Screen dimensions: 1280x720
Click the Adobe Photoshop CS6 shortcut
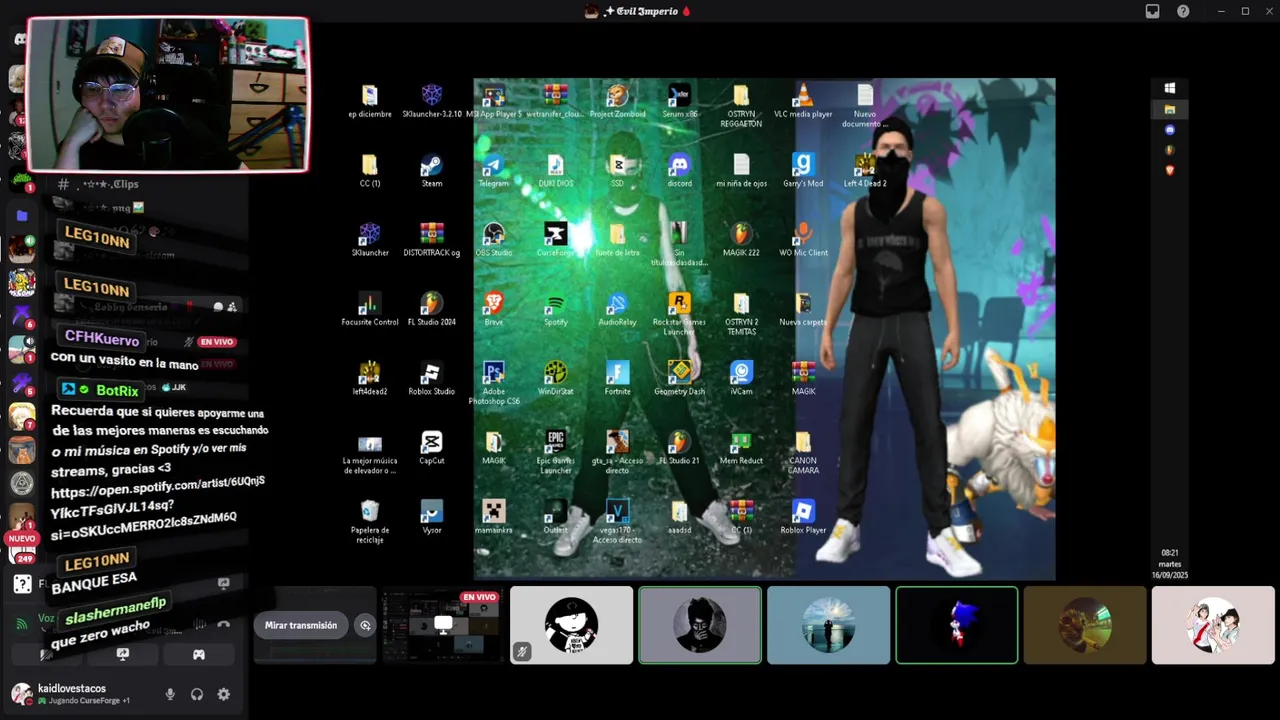494,382
